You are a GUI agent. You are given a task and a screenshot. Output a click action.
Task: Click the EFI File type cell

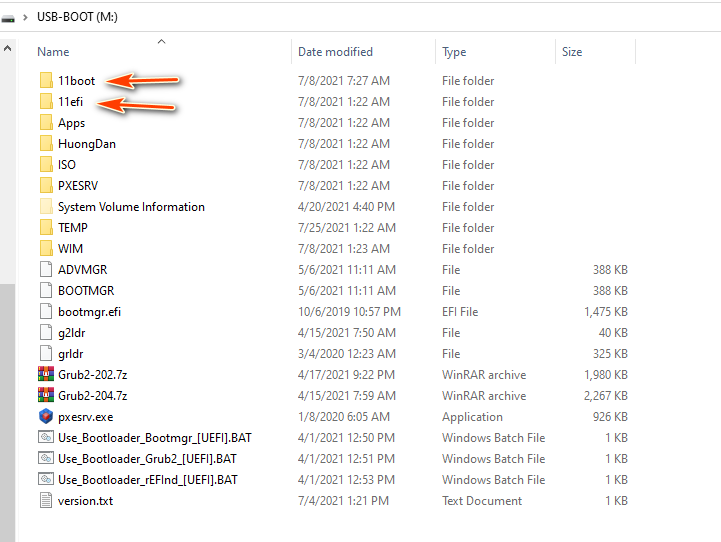coord(460,312)
